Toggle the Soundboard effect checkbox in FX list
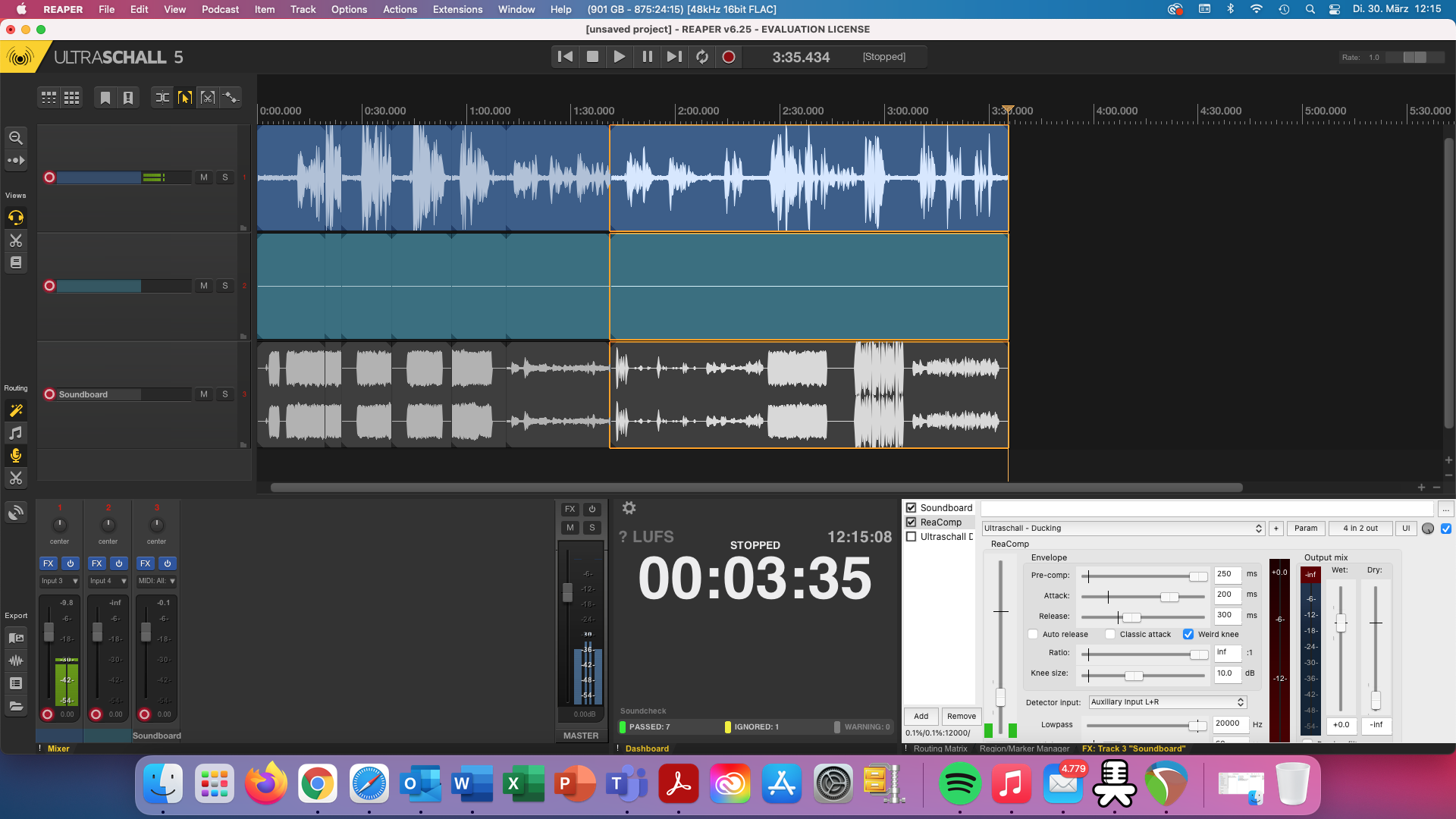Image resolution: width=1456 pixels, height=819 pixels. 912,508
